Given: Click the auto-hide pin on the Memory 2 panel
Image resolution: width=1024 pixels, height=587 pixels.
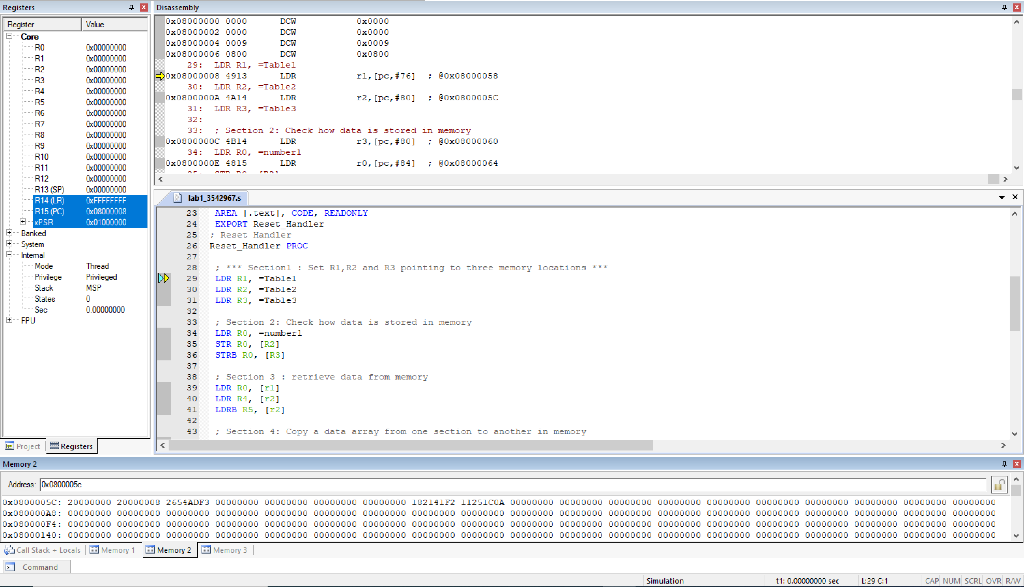Looking at the screenshot, I should (1005, 464).
